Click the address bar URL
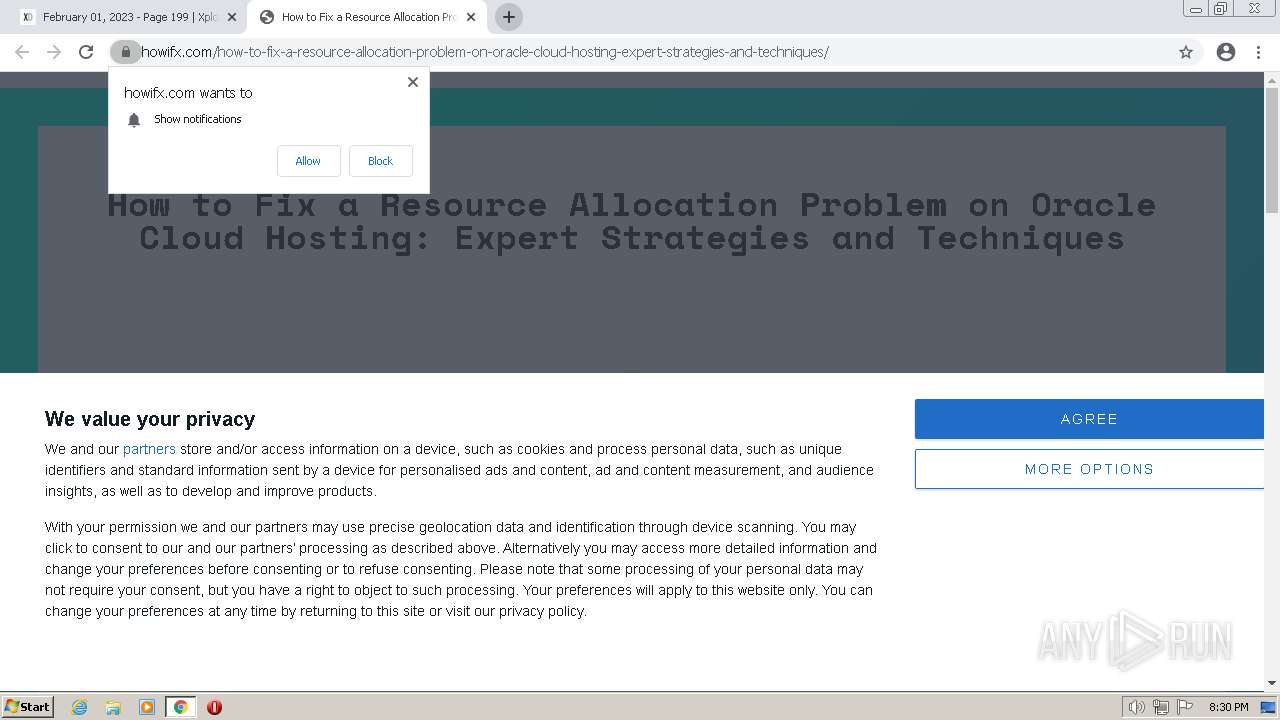Image resolution: width=1280 pixels, height=720 pixels. pyautogui.click(x=485, y=52)
